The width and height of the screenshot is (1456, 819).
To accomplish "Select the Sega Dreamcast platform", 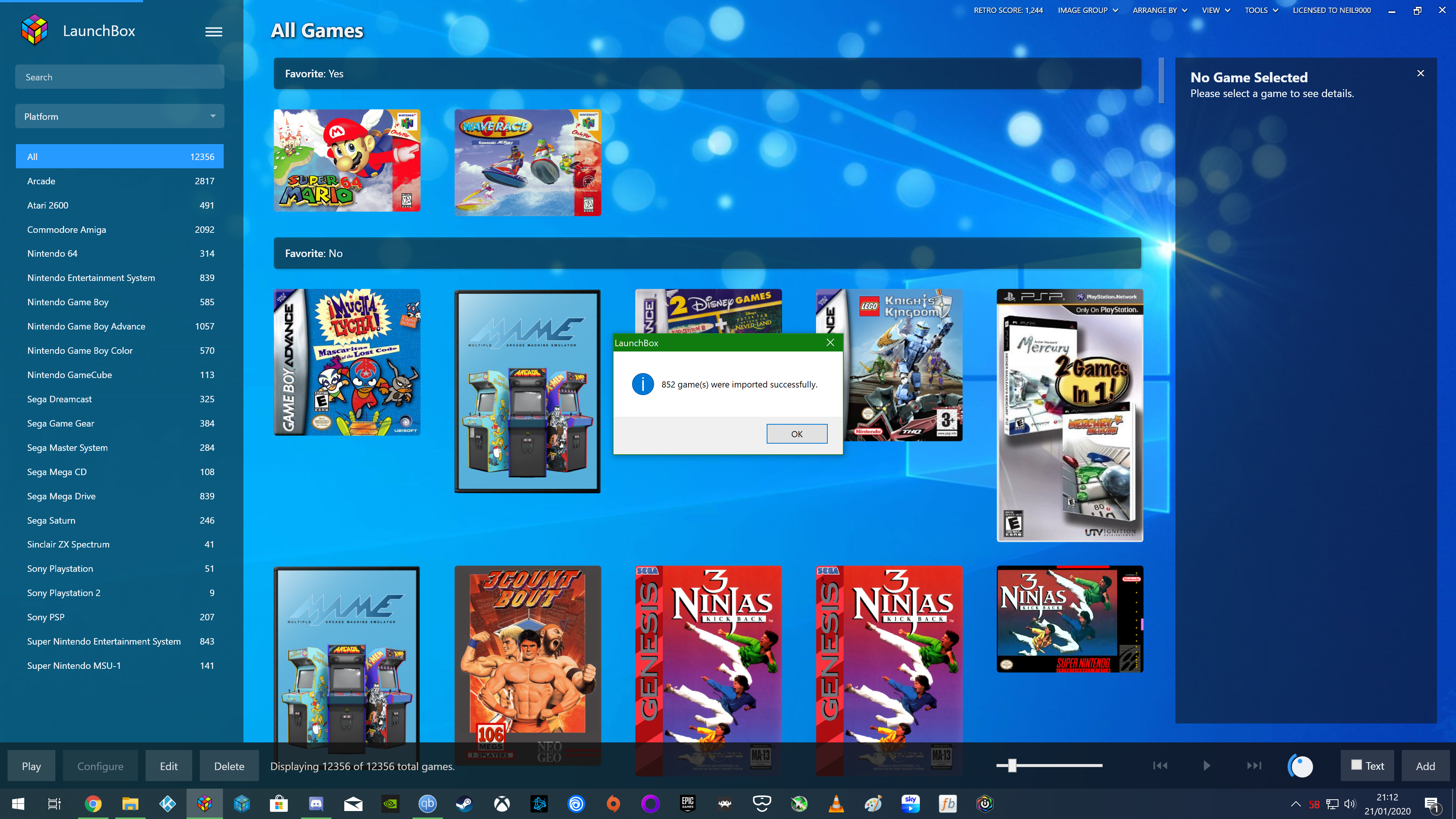I will point(119,399).
